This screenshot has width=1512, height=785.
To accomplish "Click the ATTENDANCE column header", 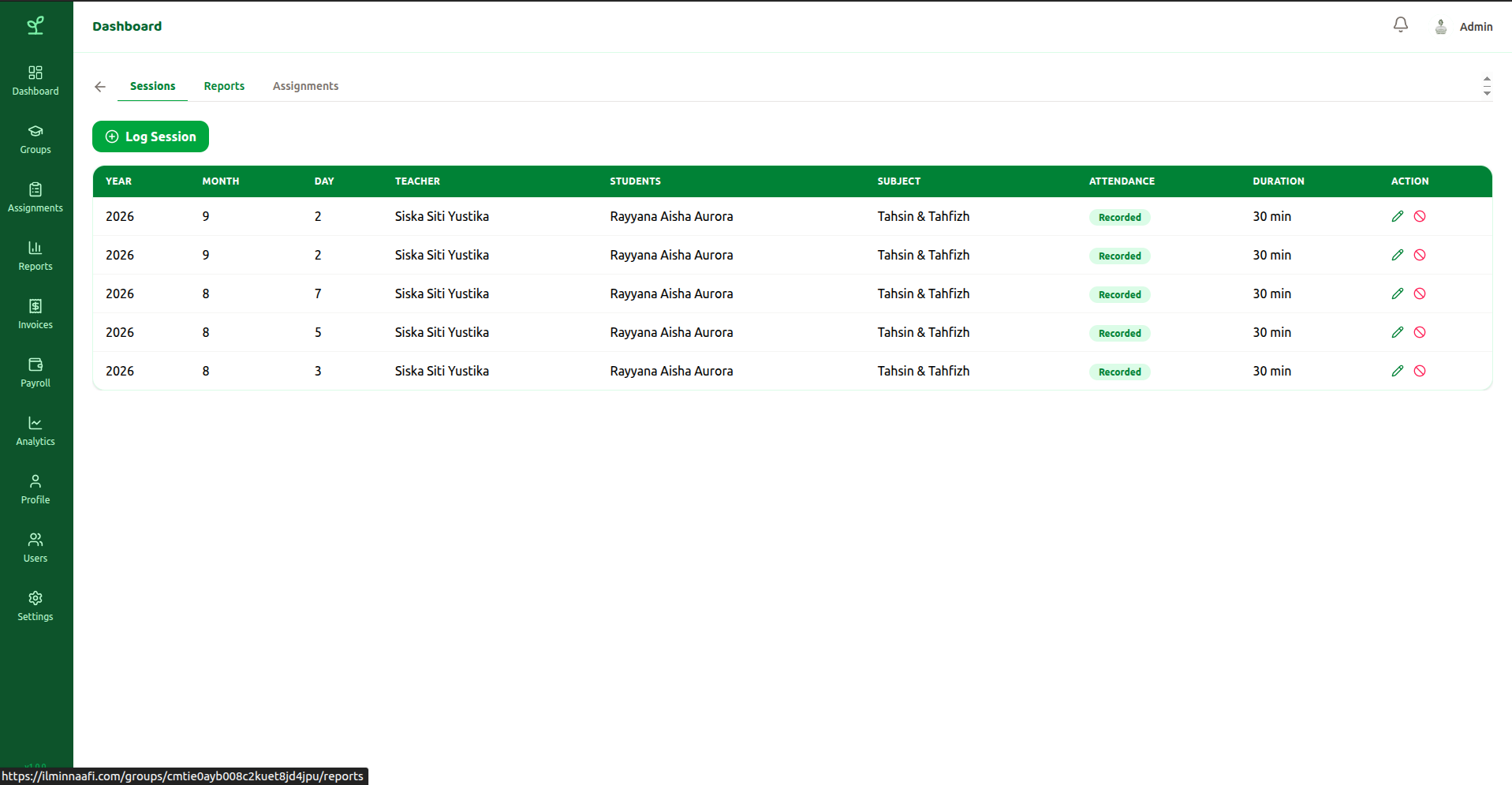I will tap(1122, 181).
